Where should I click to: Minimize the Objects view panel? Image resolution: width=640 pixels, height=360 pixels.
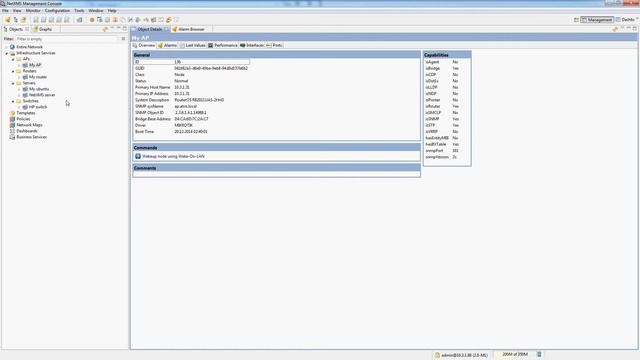pos(119,29)
